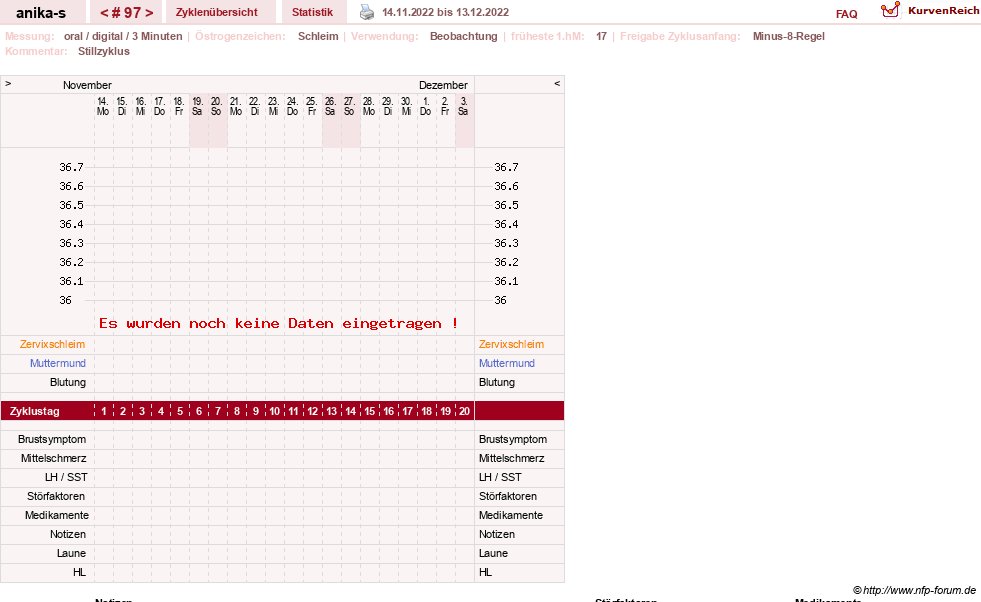
Task: Select cycle day 10 cell
Action: 274,411
